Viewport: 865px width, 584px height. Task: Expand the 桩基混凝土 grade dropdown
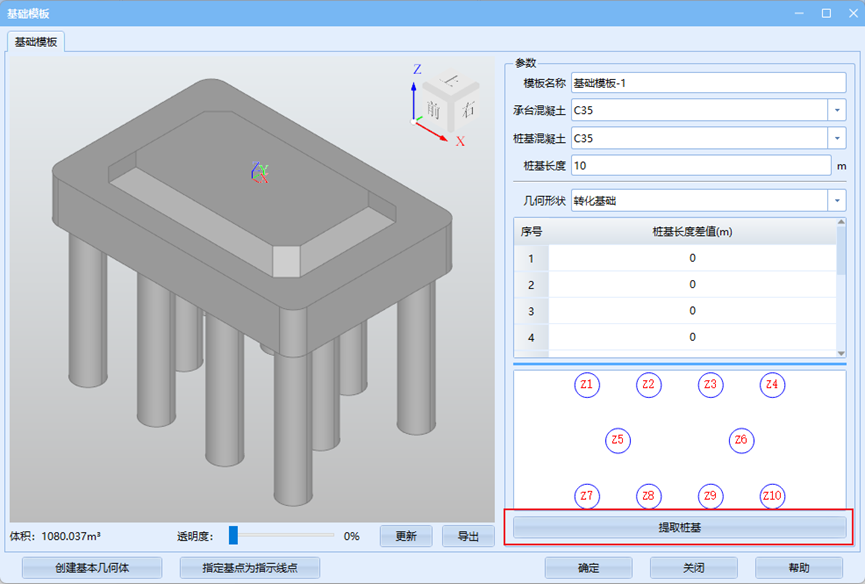pos(836,138)
